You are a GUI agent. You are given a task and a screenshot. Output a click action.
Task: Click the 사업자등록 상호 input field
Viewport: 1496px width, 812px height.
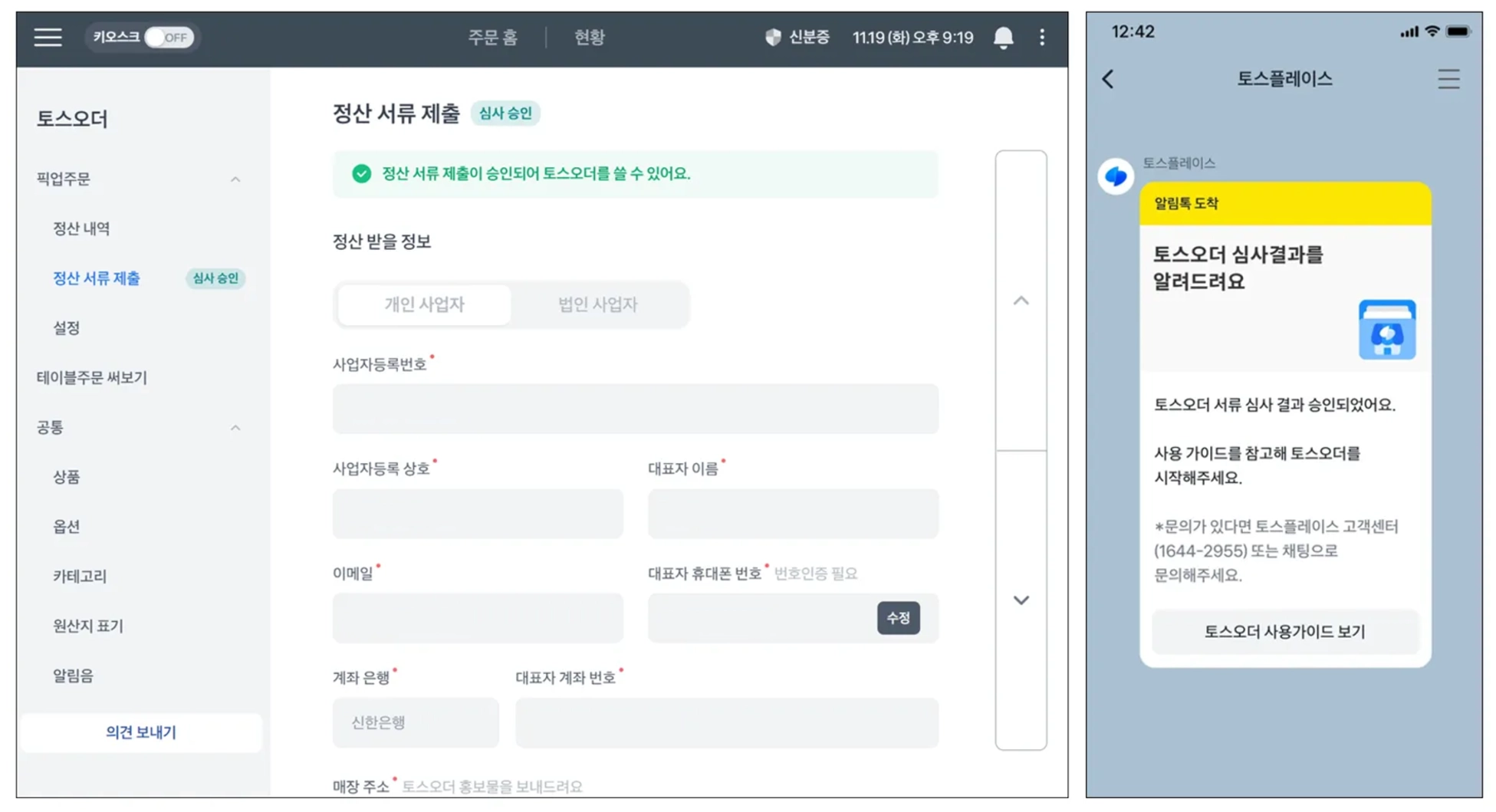pyautogui.click(x=478, y=514)
